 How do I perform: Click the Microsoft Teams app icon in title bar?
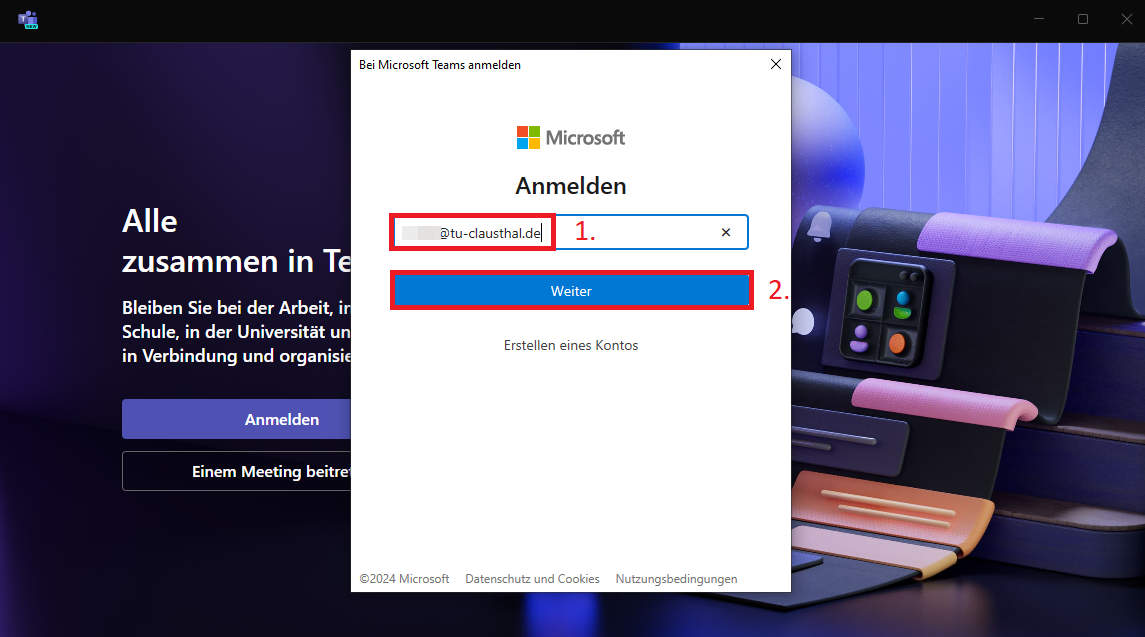pyautogui.click(x=28, y=20)
